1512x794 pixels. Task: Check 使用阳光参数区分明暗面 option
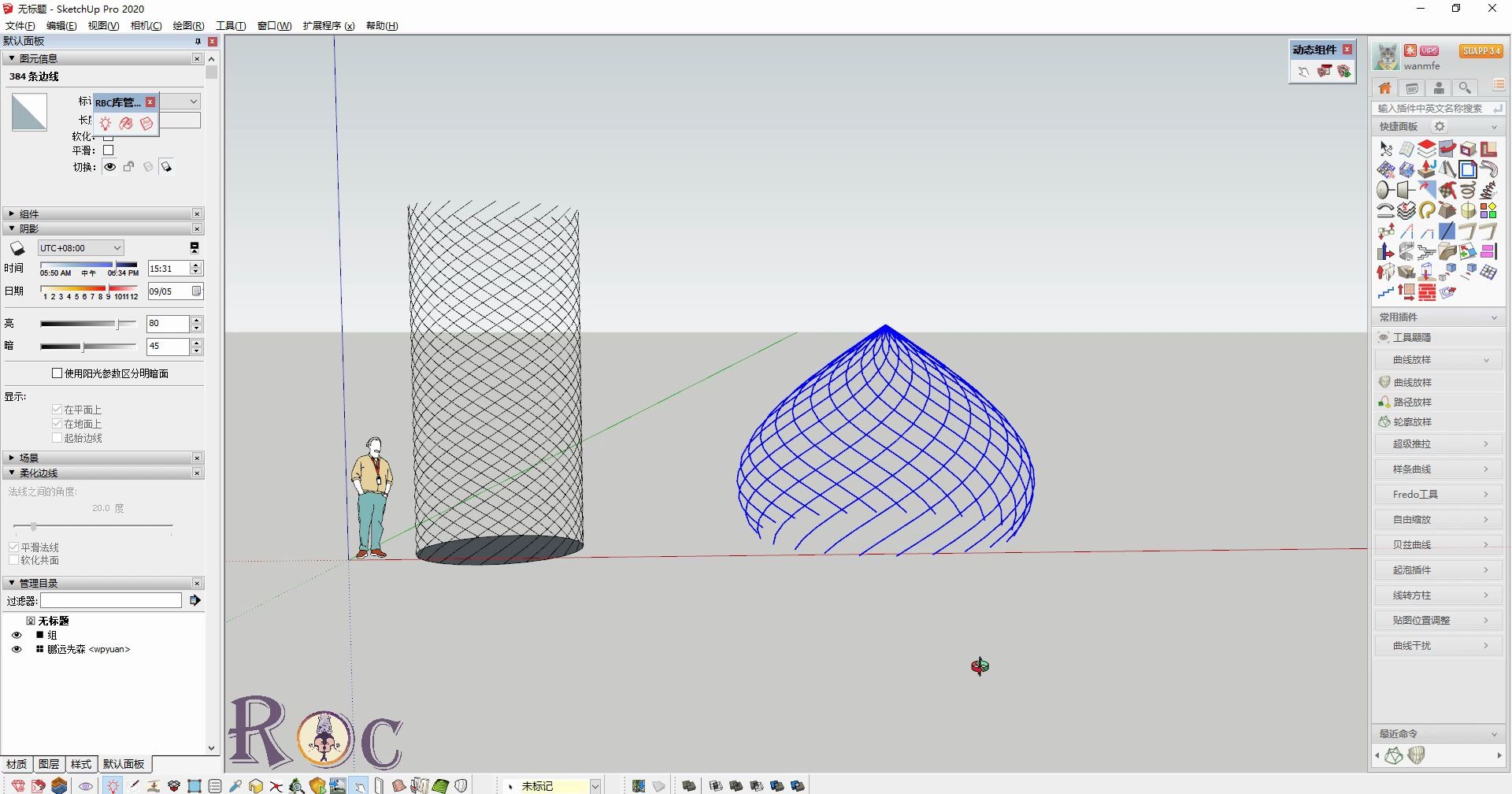[x=56, y=373]
